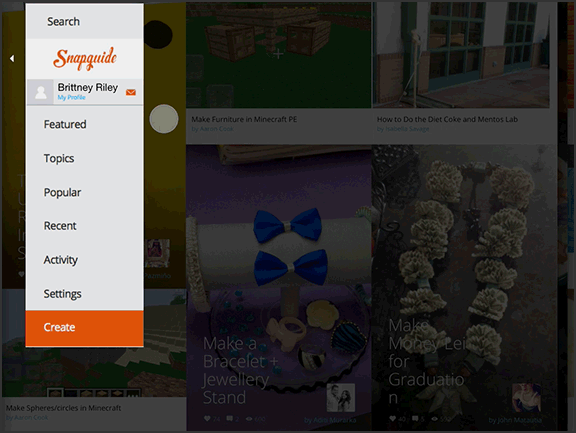The width and height of the screenshot is (576, 433).
Task: Open the Money Lei for Graduation guide
Action: 427,361
